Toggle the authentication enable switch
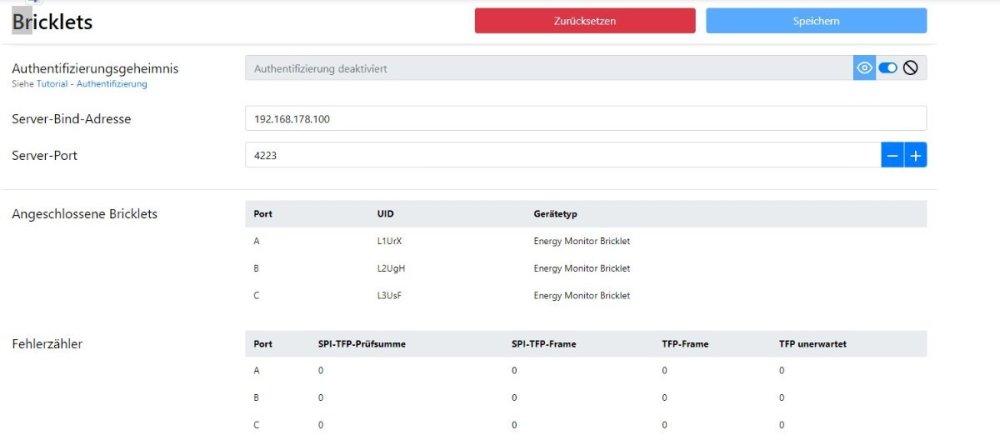The width and height of the screenshot is (1000, 440). (x=888, y=68)
